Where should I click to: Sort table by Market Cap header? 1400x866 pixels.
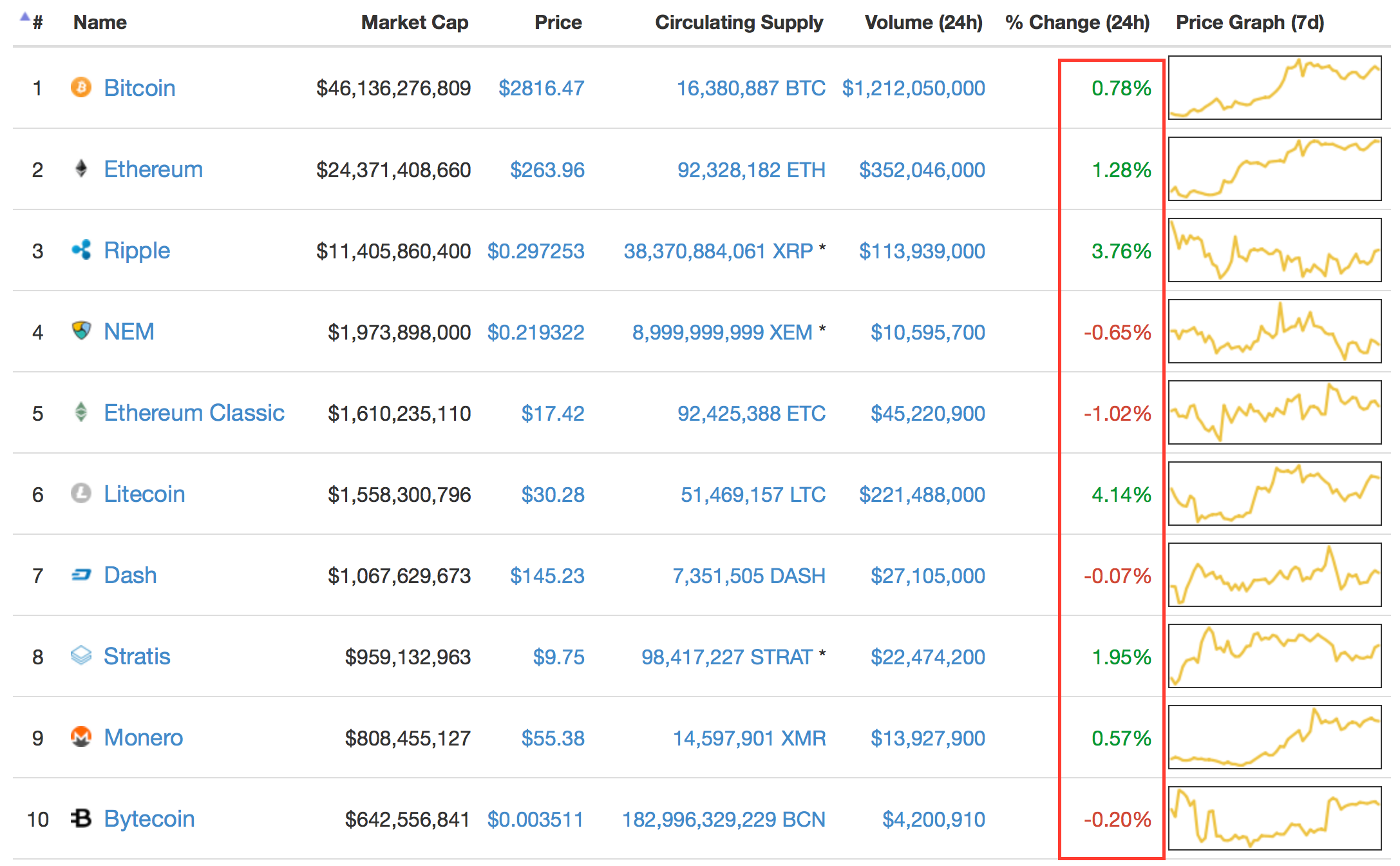[x=414, y=23]
